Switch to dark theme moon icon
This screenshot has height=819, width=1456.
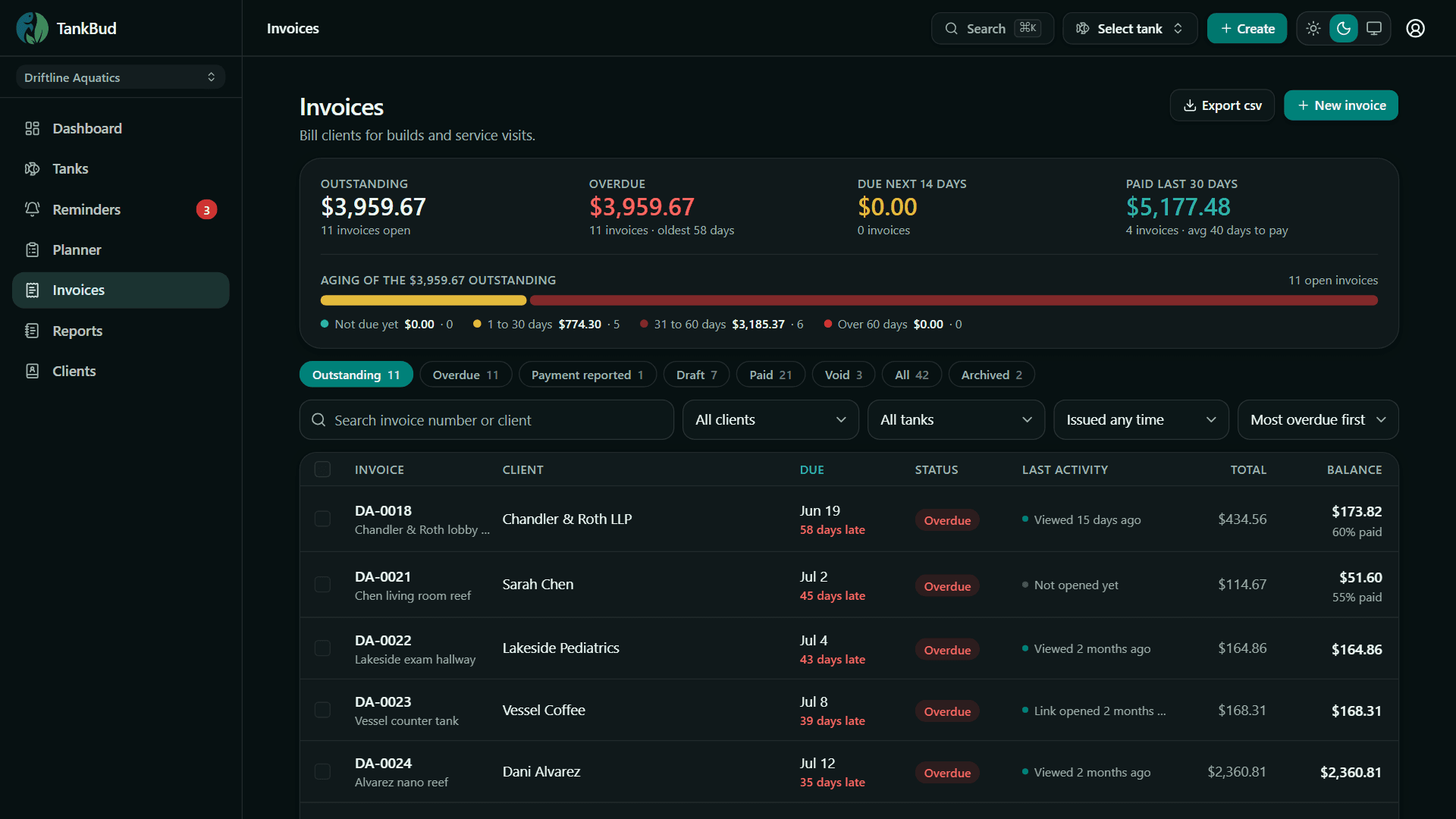[1344, 29]
